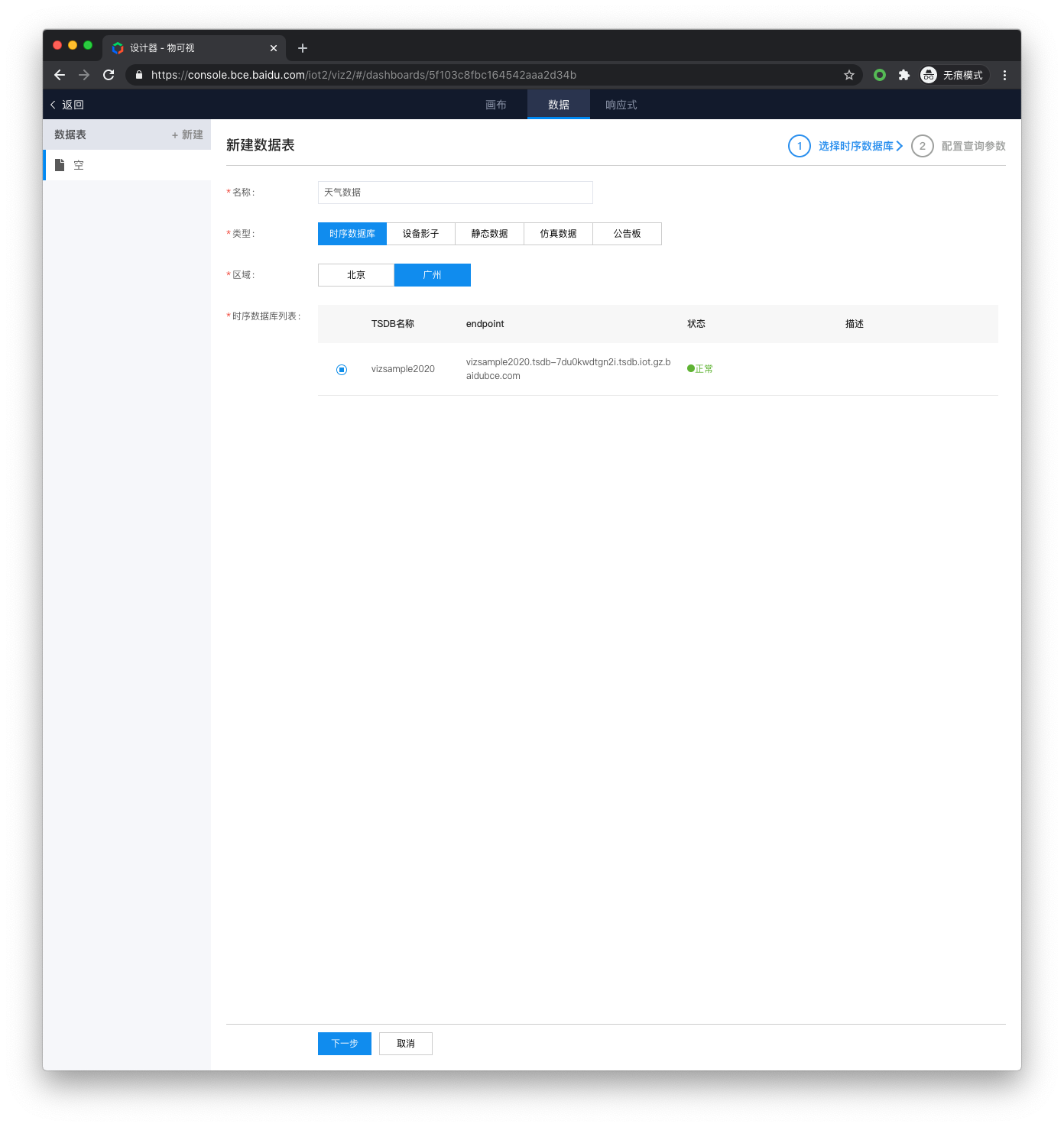1064x1127 pixels.
Task: Go back using 返回 chevron
Action: 53,105
